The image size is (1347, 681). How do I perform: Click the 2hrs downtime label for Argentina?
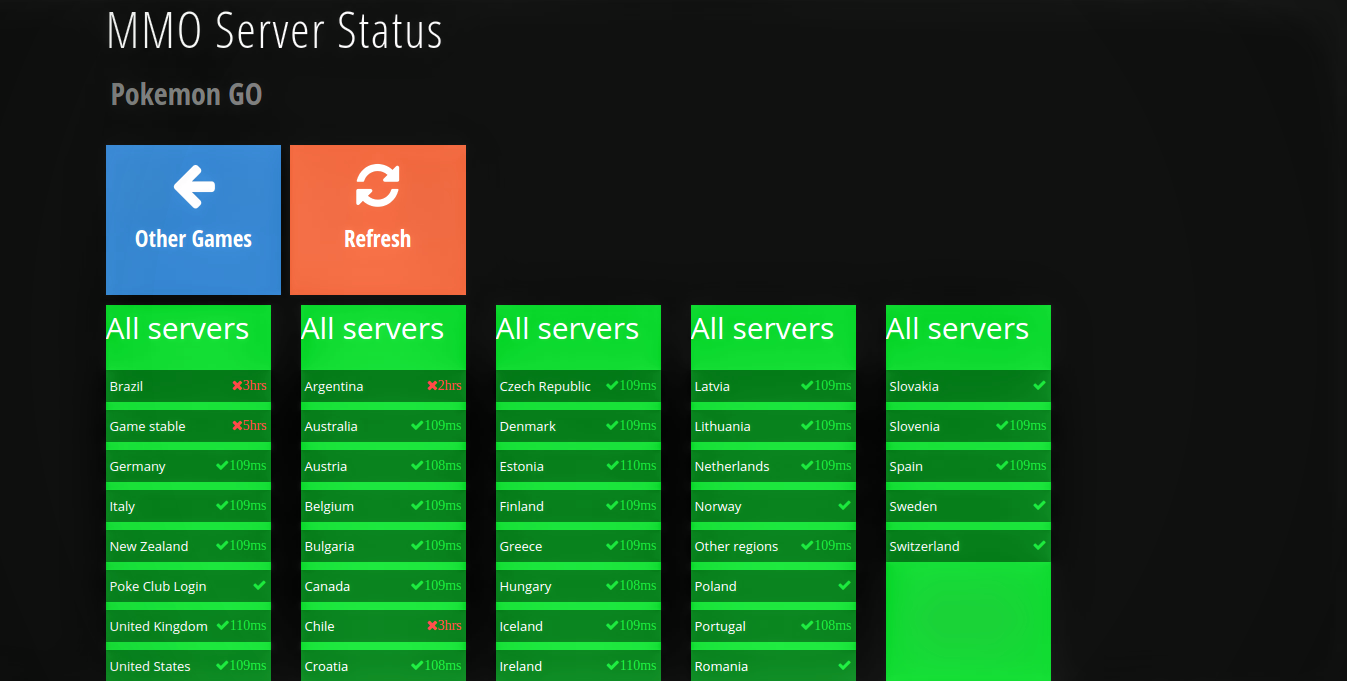[450, 386]
